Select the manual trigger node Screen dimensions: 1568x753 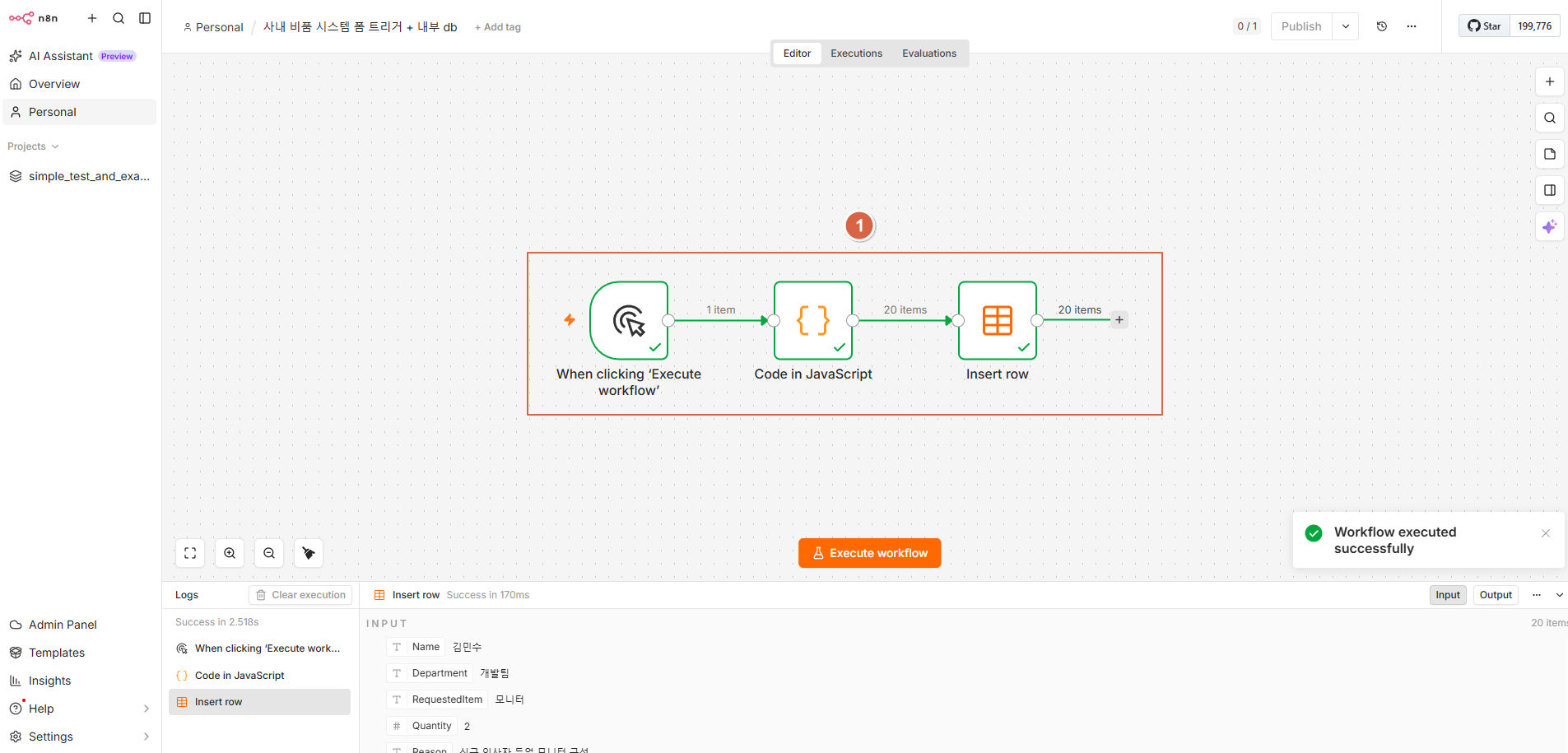(x=629, y=320)
